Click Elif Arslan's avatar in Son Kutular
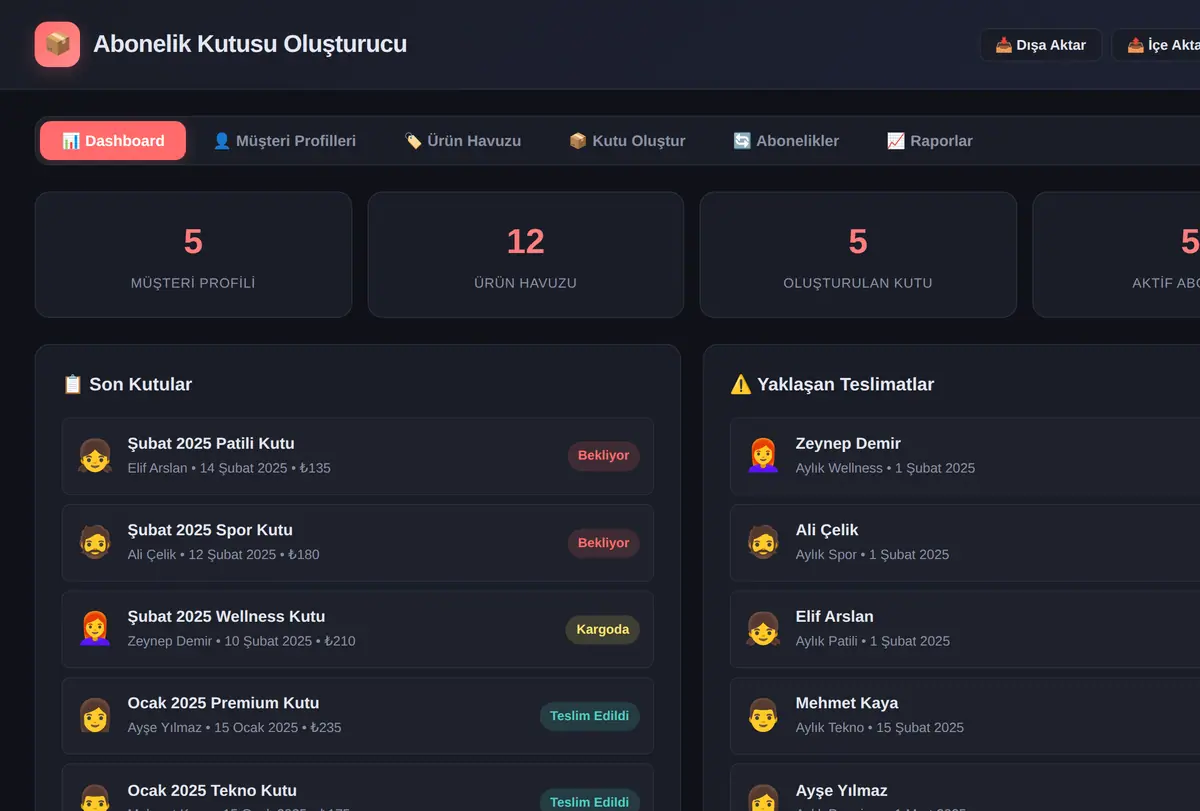Viewport: 1200px width, 811px height. 95,456
